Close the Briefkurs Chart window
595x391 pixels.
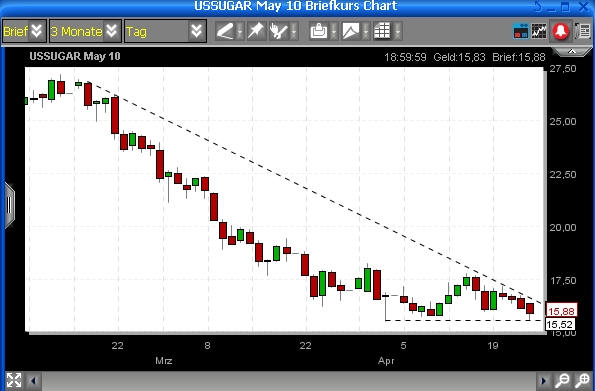point(584,6)
